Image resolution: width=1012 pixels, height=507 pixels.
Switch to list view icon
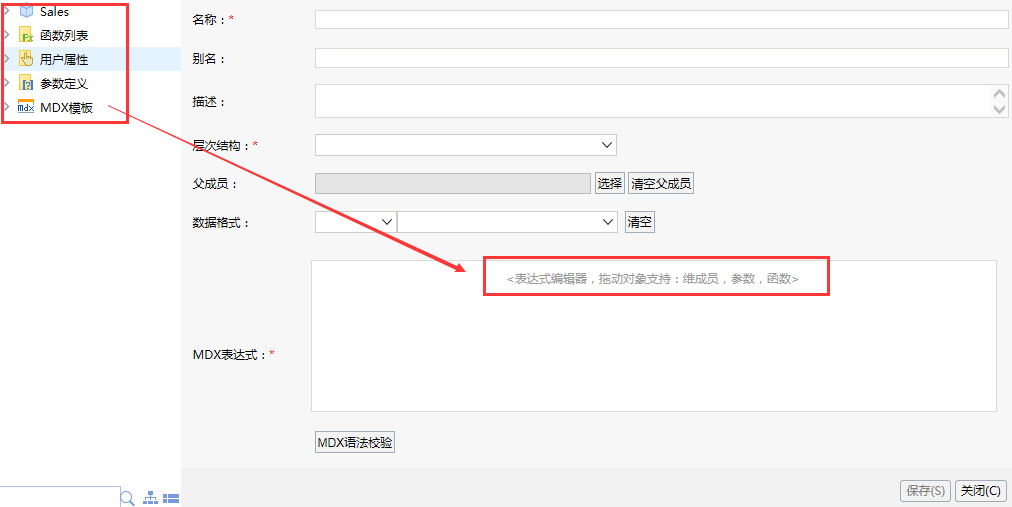(171, 497)
